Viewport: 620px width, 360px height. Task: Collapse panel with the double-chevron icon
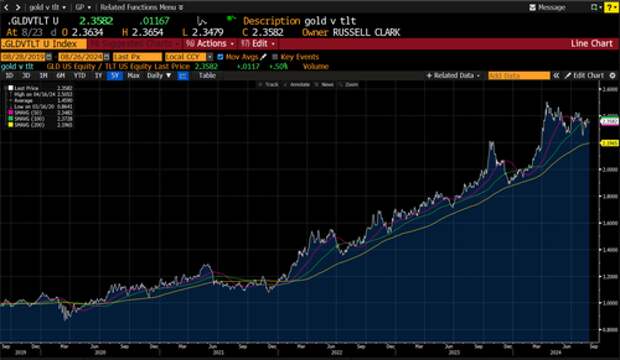pyautogui.click(x=556, y=75)
